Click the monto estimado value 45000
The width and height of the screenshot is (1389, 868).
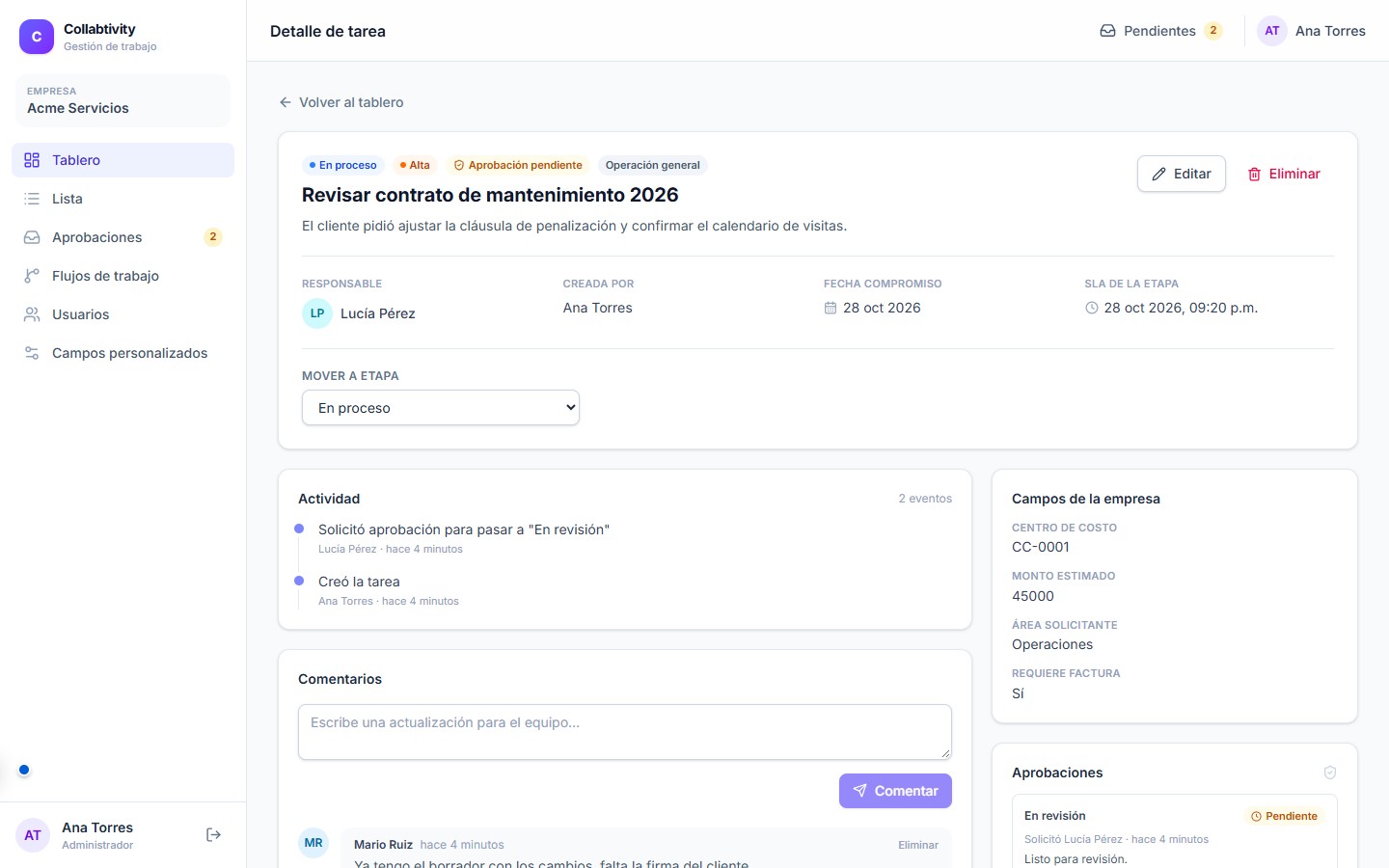(x=1033, y=596)
